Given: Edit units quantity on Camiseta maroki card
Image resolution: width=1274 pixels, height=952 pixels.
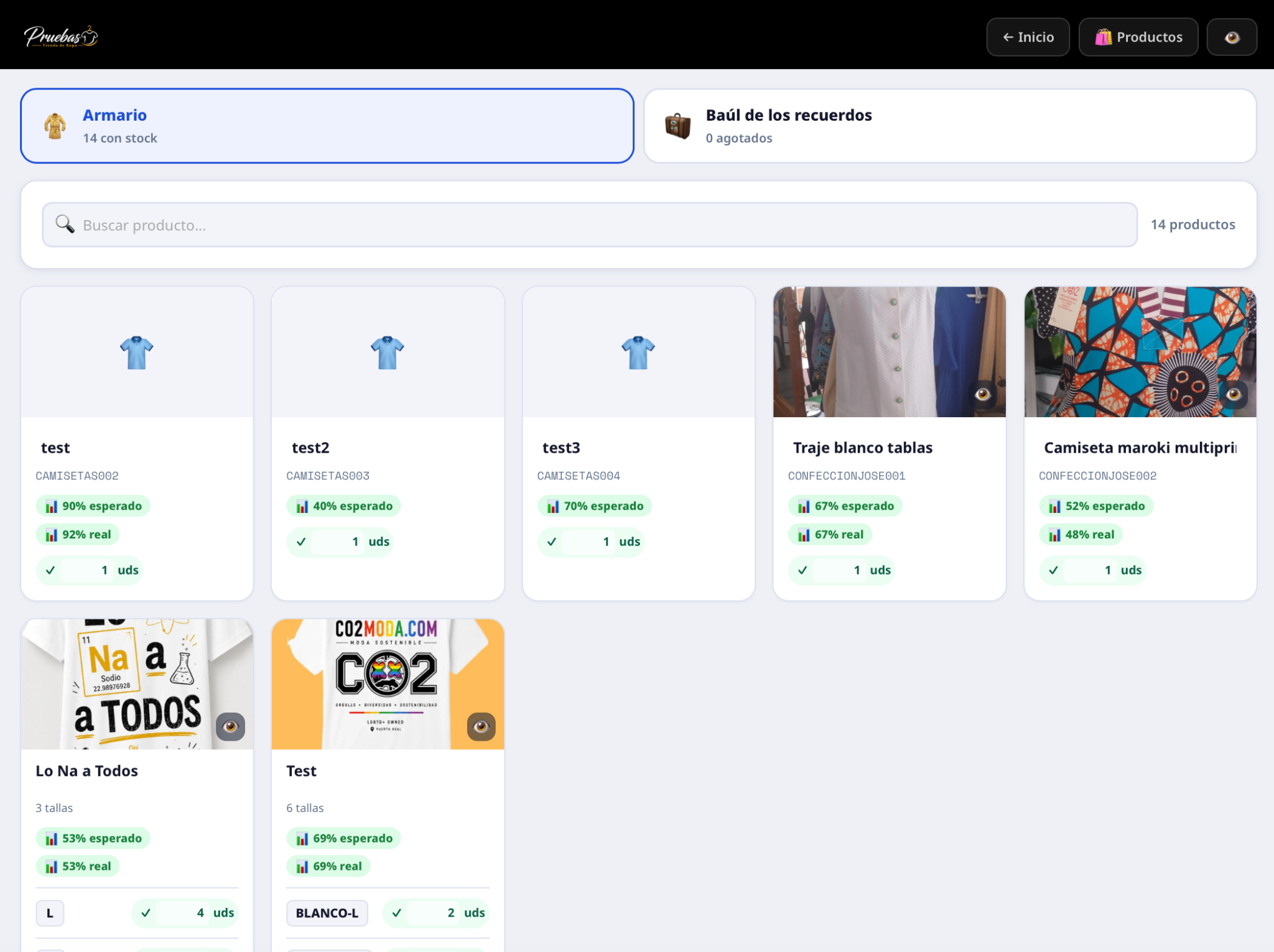Looking at the screenshot, I should coord(1090,570).
